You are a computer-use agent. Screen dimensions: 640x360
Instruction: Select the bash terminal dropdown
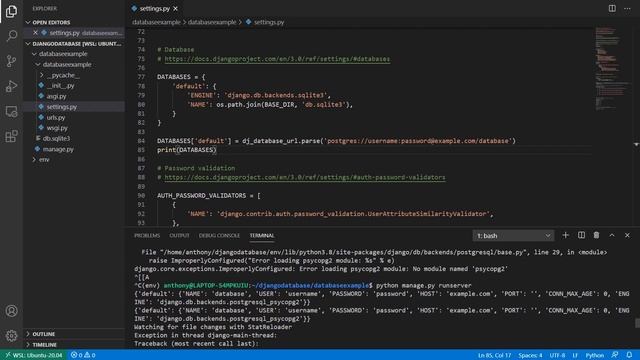513,236
